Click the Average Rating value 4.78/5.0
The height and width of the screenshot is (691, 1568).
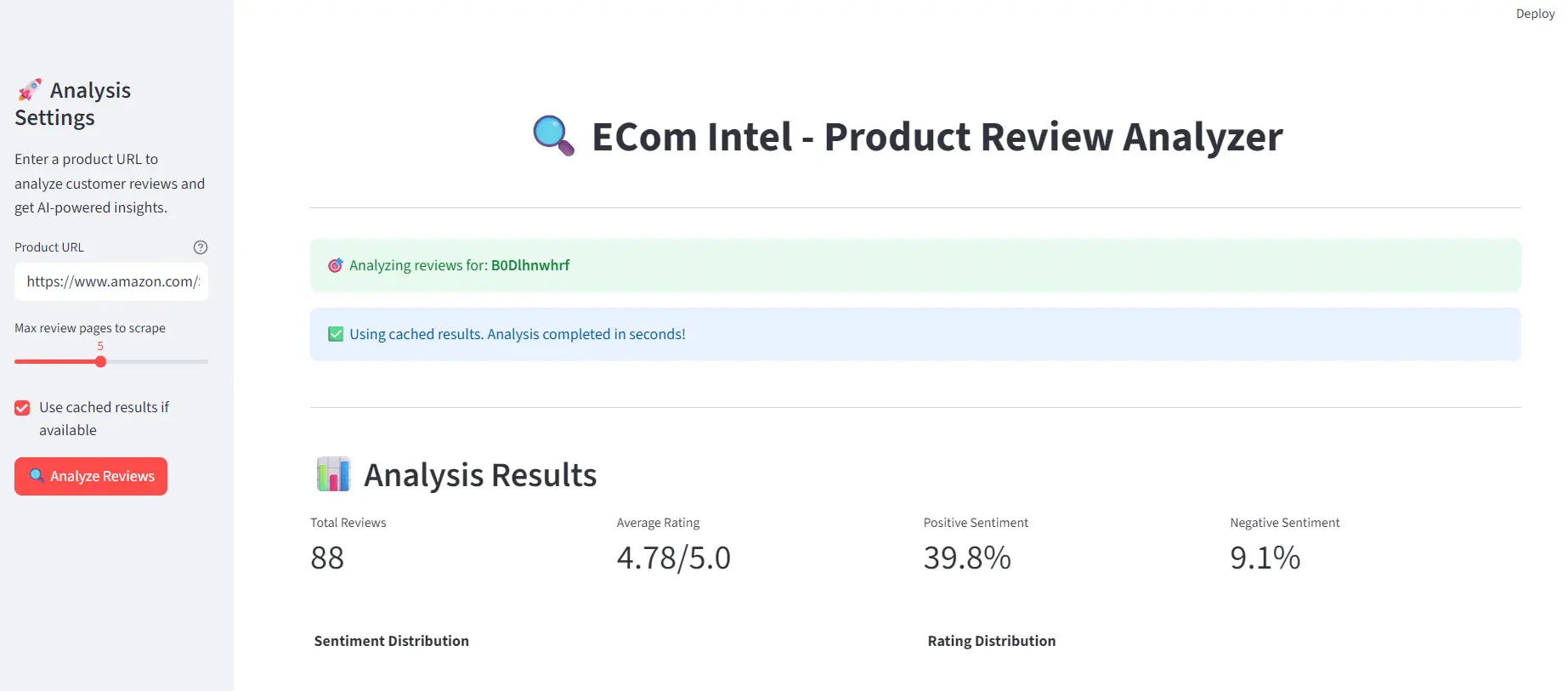(x=673, y=558)
